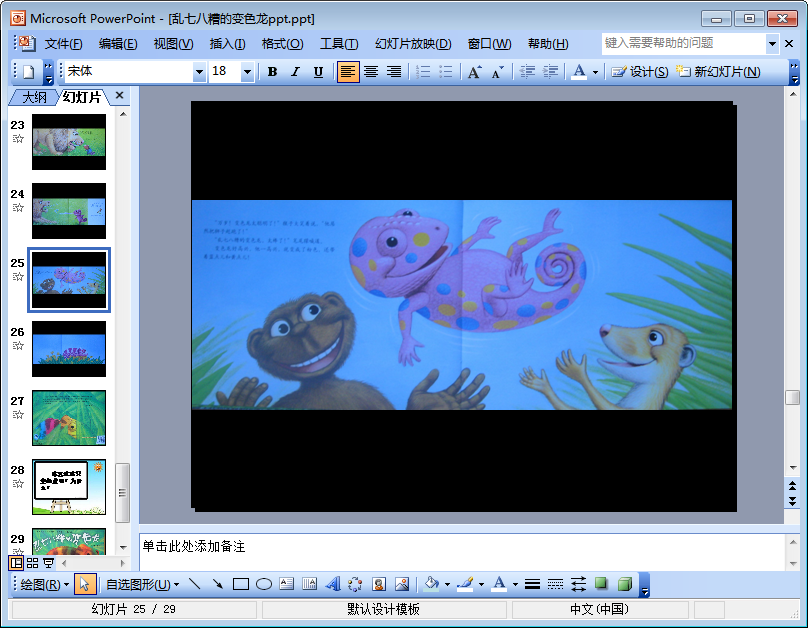Insert clip art icon
The image size is (808, 628).
379,584
